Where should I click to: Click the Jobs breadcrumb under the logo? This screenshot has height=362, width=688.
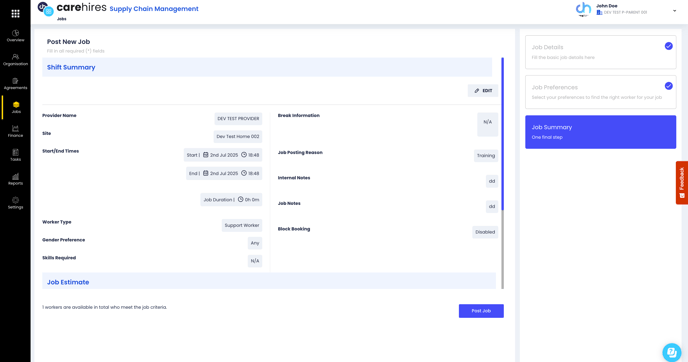coord(61,19)
